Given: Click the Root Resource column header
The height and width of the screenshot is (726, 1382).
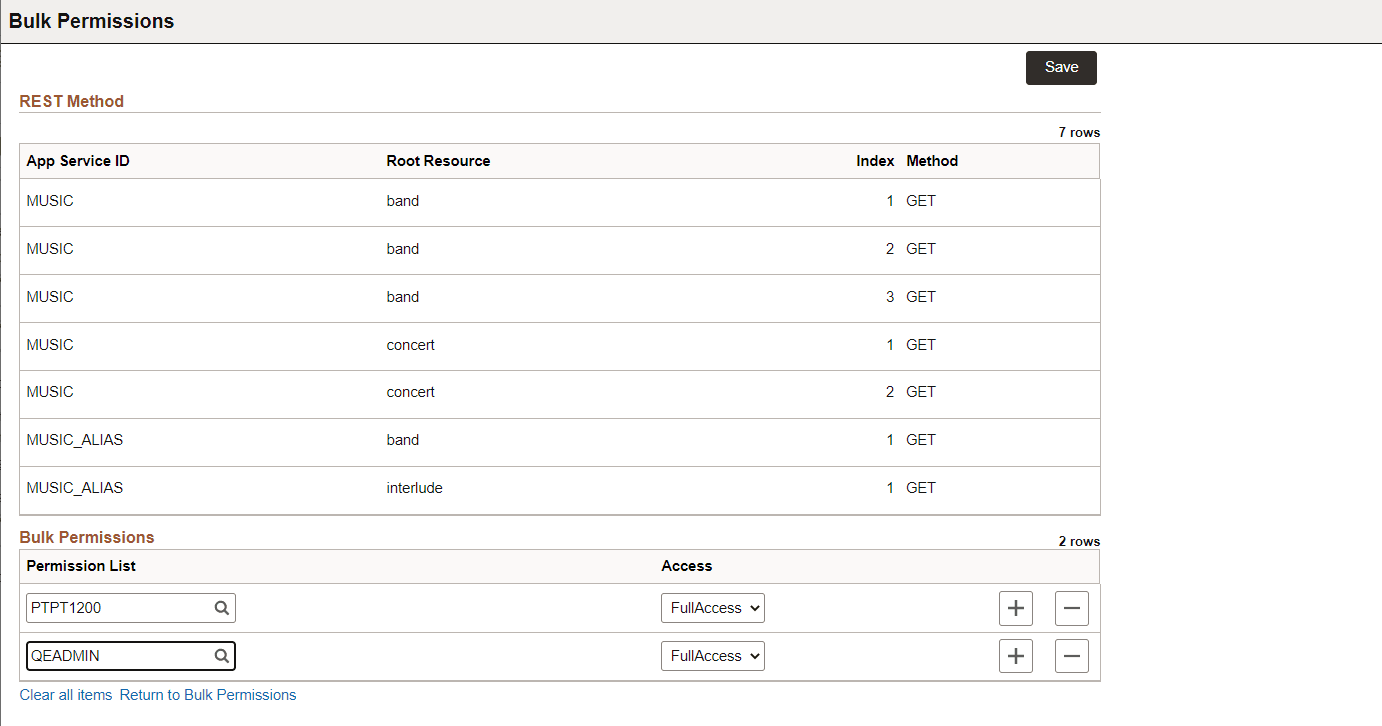Looking at the screenshot, I should pyautogui.click(x=438, y=160).
